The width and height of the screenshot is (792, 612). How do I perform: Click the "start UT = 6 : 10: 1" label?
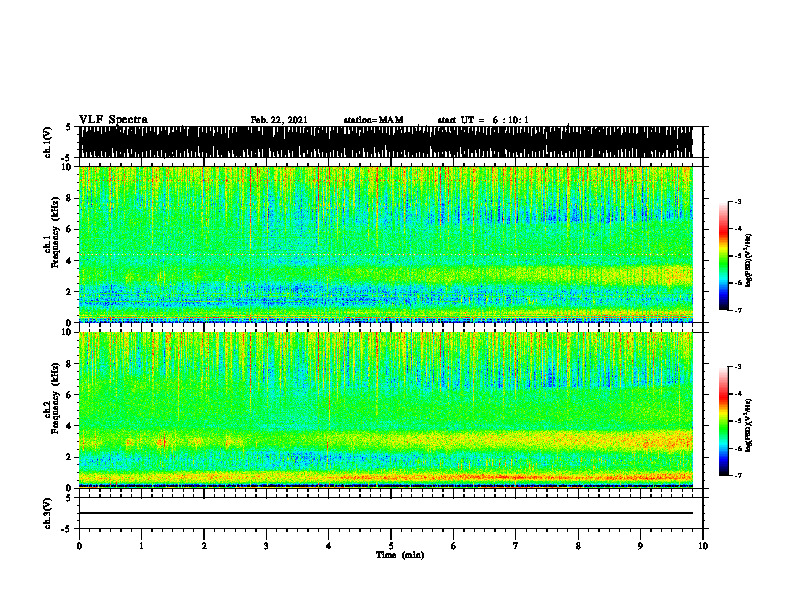point(483,120)
